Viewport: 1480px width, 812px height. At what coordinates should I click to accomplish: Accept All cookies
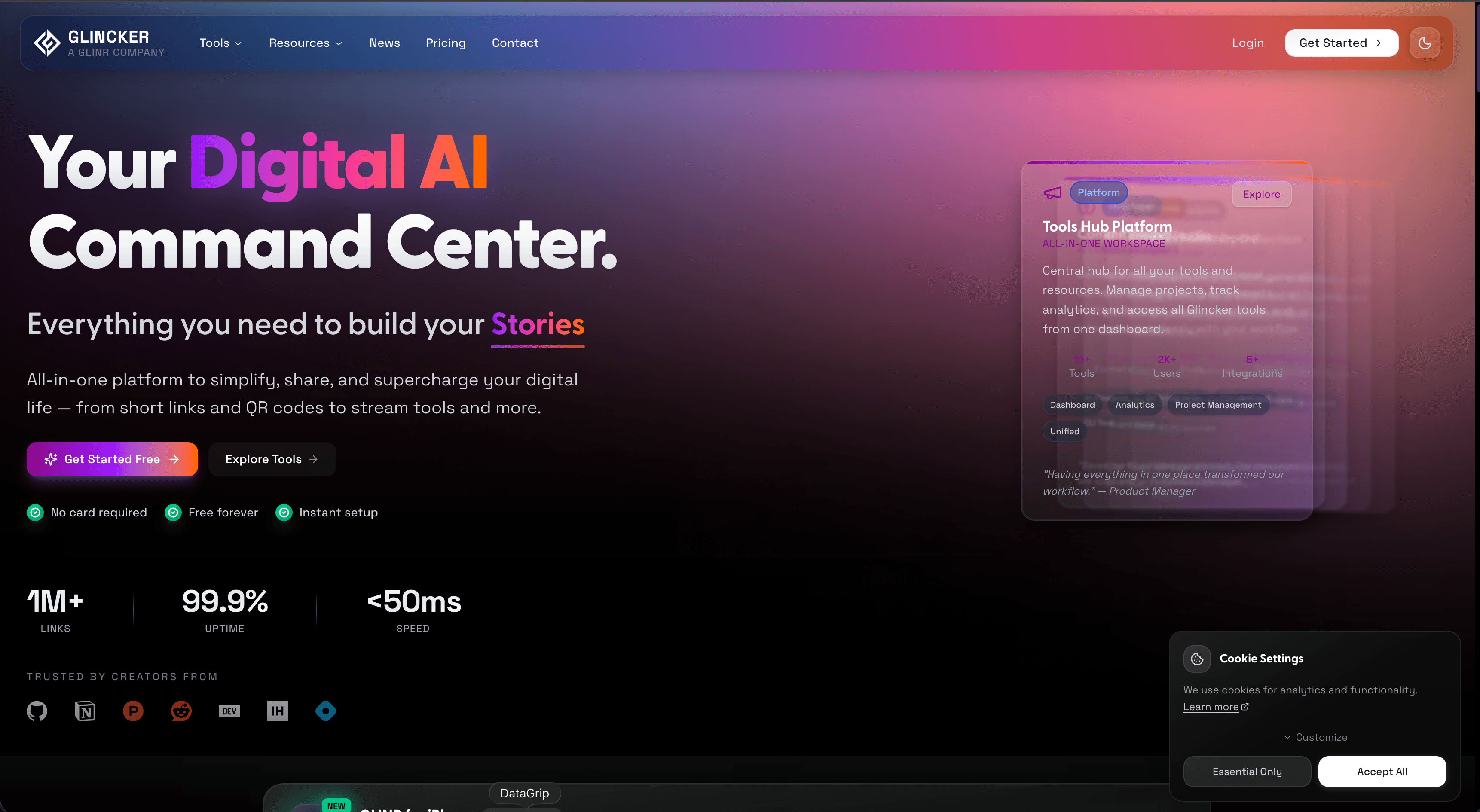click(1382, 771)
